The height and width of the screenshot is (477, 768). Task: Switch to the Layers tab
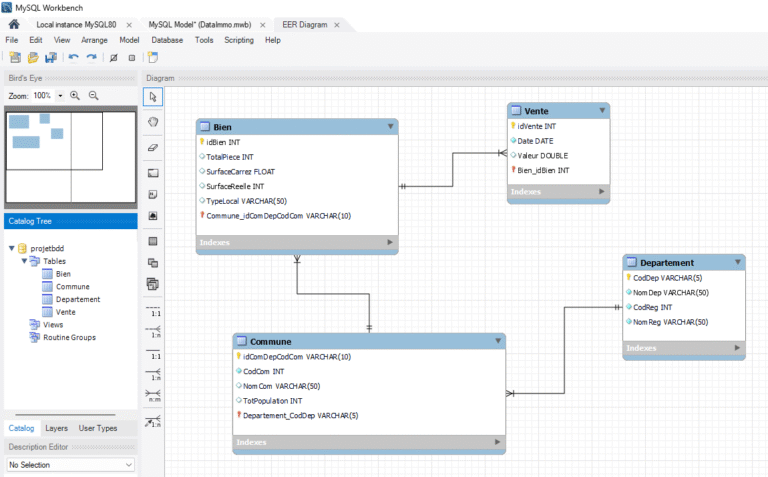coord(56,428)
